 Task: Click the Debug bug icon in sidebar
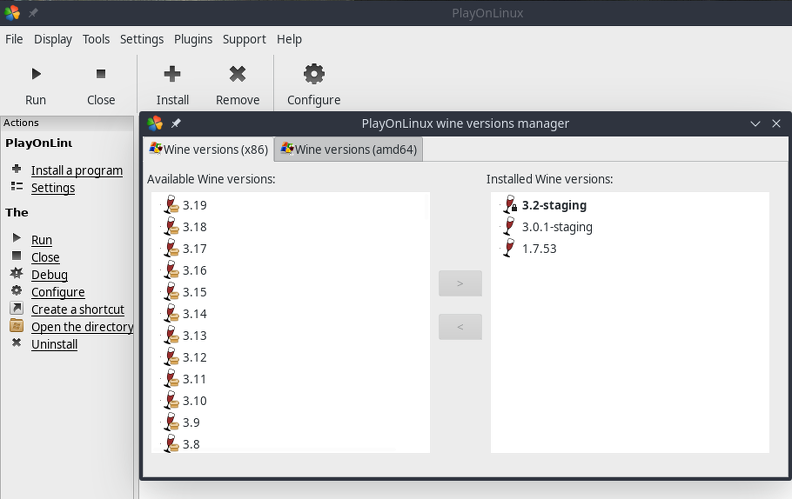[x=17, y=273]
